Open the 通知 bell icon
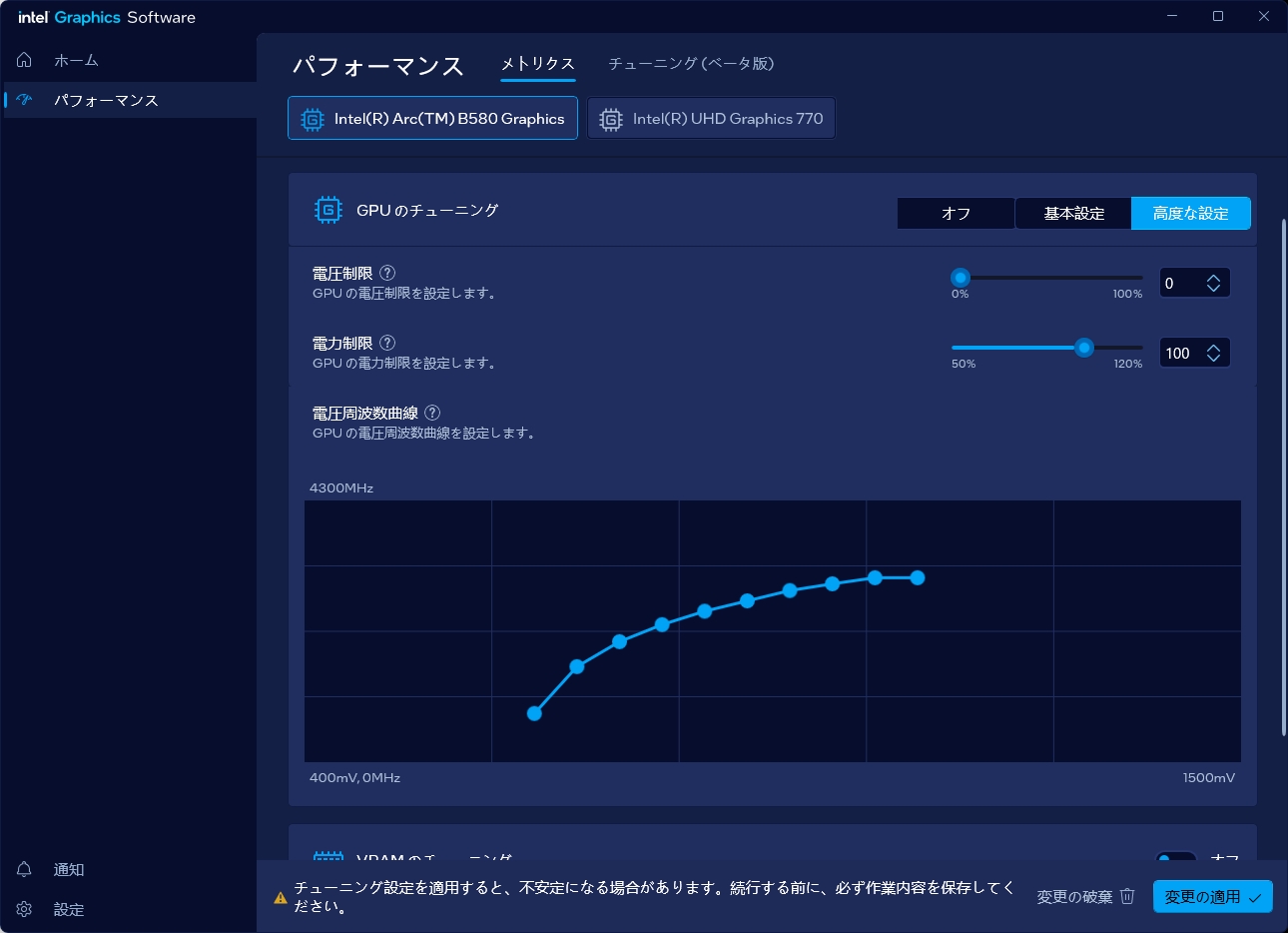Viewport: 1288px width, 933px height. coord(24,869)
